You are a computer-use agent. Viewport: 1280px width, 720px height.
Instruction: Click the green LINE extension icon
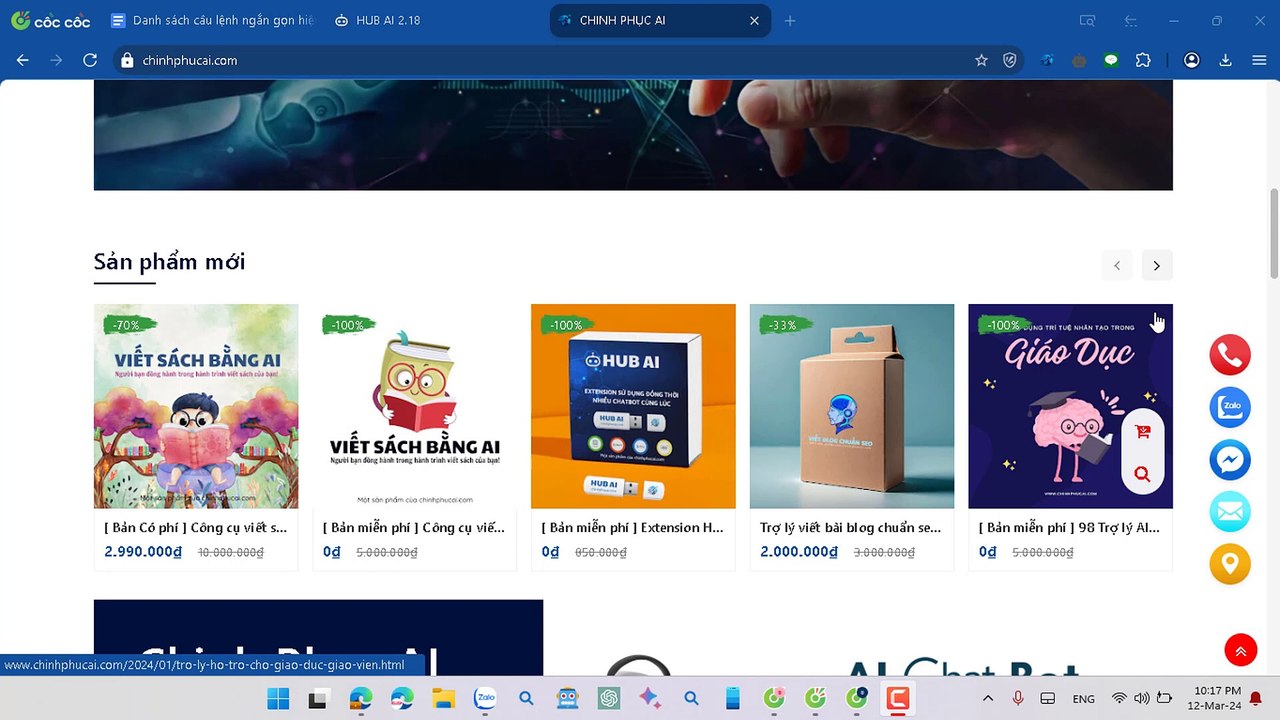[x=1111, y=60]
